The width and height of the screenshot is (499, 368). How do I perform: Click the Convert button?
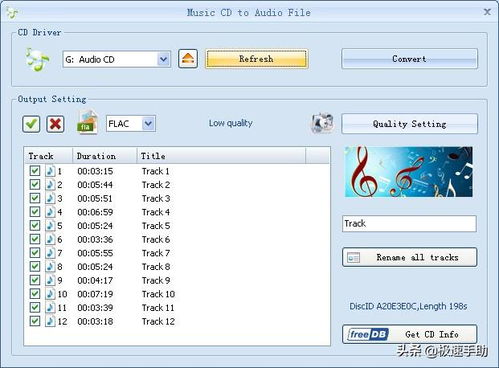pos(409,59)
